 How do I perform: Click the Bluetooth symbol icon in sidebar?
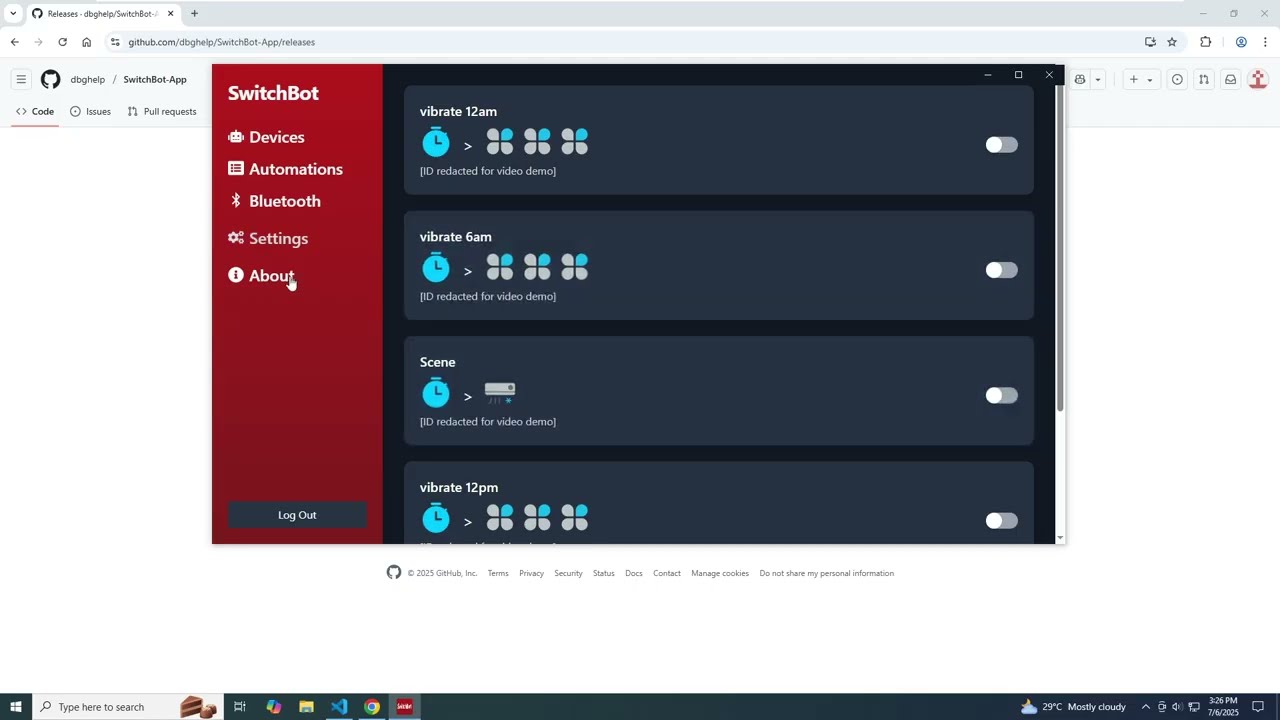pyautogui.click(x=236, y=201)
